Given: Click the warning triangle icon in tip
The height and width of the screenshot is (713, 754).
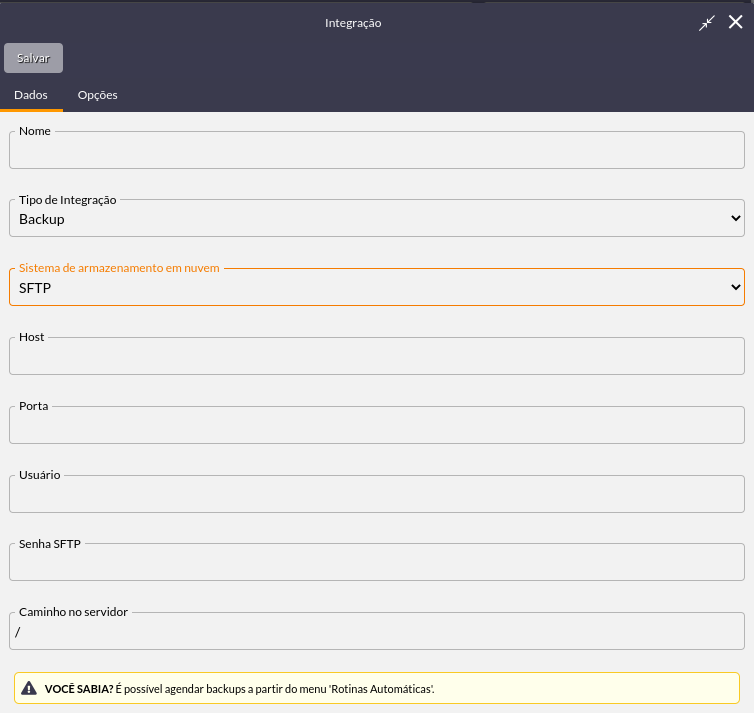Looking at the screenshot, I should coord(29,688).
